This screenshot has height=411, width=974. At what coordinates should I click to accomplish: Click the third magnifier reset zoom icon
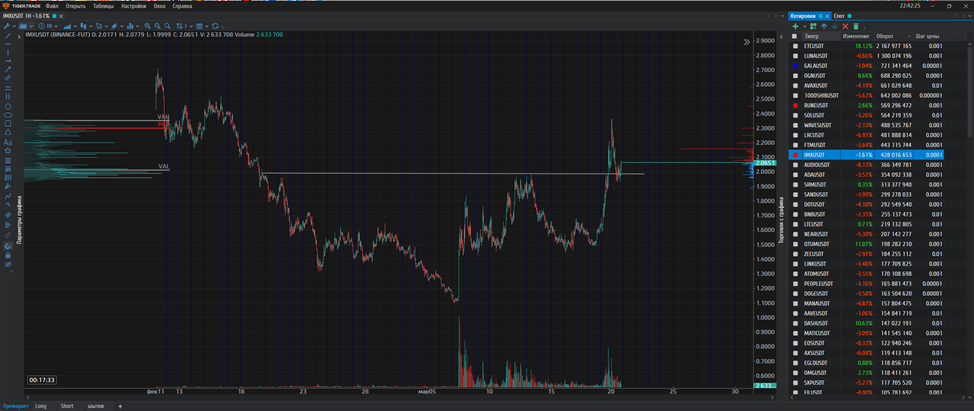pyautogui.click(x=167, y=27)
